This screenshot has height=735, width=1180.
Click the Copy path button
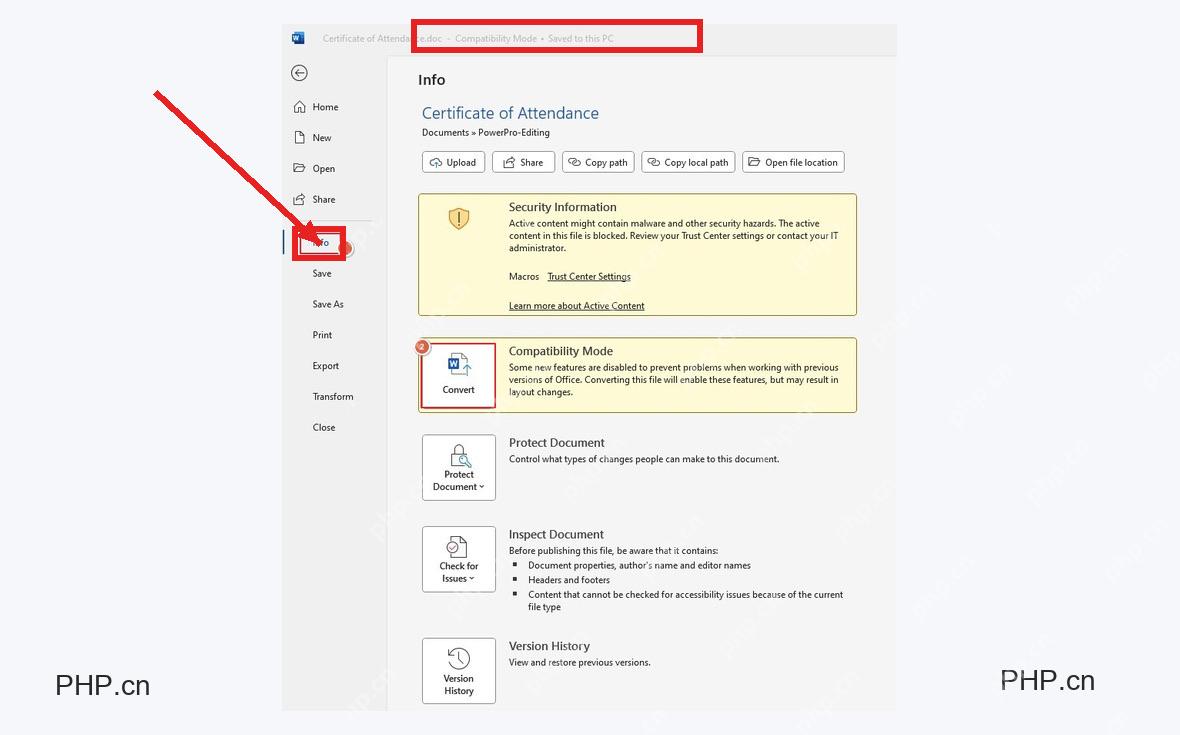pos(598,162)
